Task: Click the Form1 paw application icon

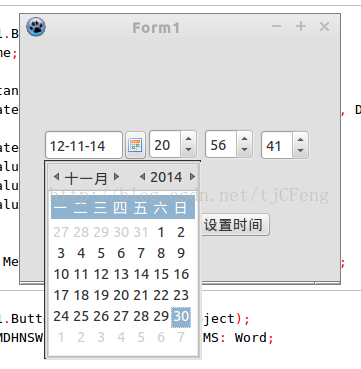Action: 36,27
